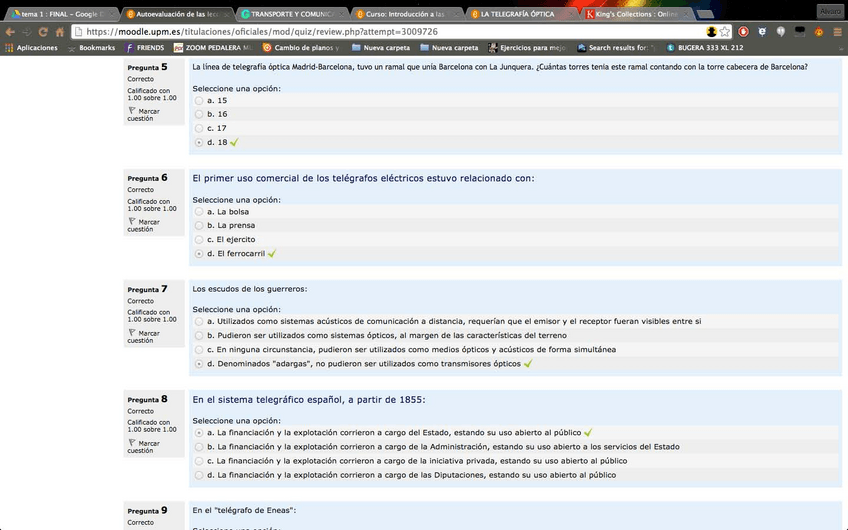This screenshot has width=848, height=530.
Task: Choose radio option b. La prensa
Action: click(x=199, y=226)
